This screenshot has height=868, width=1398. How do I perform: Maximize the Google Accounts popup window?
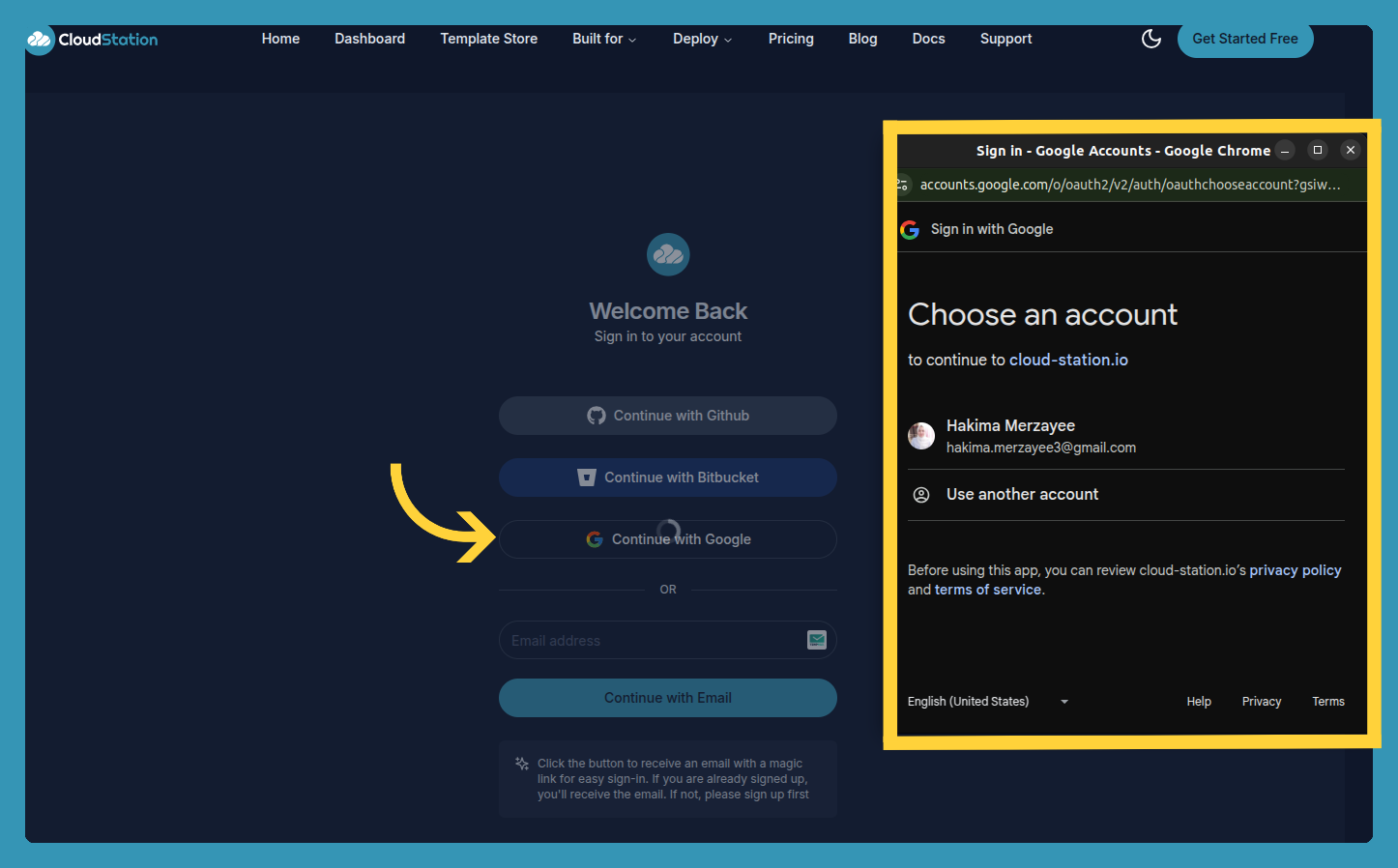(x=1318, y=150)
